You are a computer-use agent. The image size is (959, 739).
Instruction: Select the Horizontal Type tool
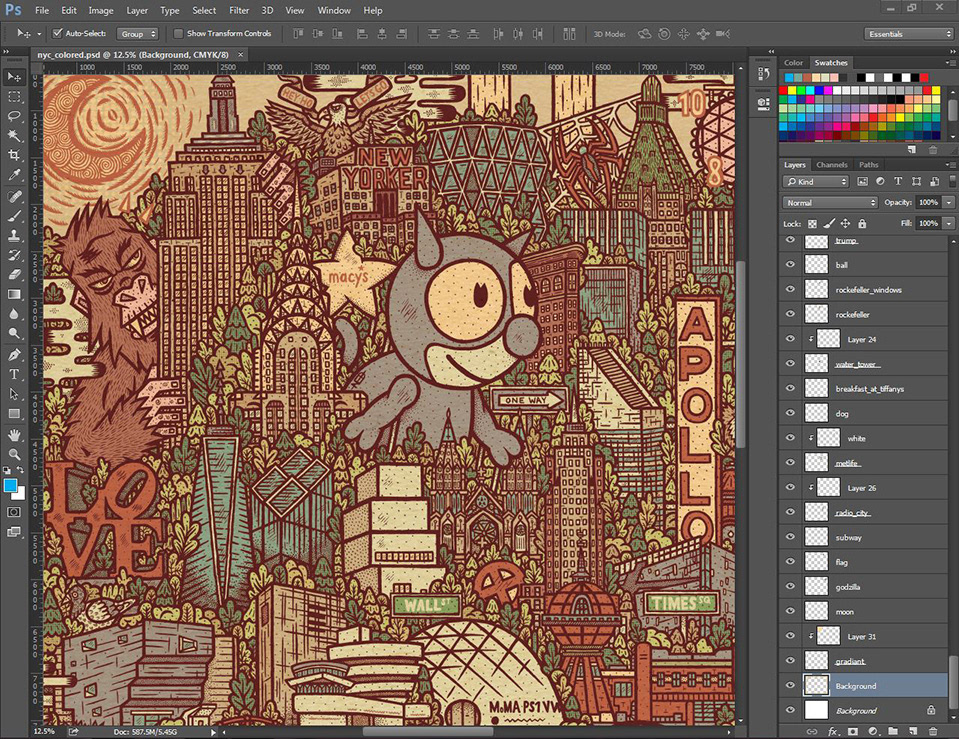click(13, 374)
